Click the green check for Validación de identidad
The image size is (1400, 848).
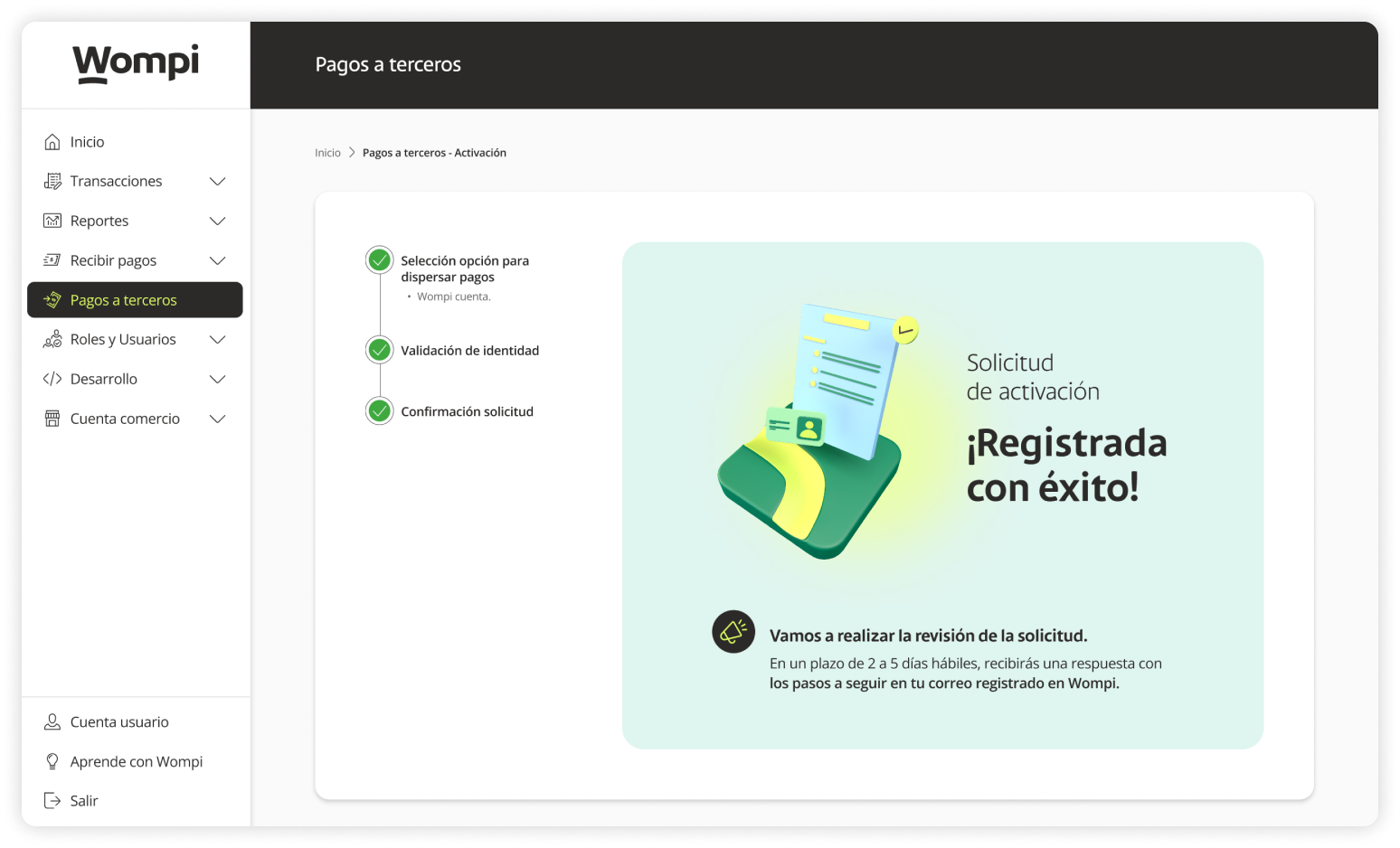(x=379, y=349)
